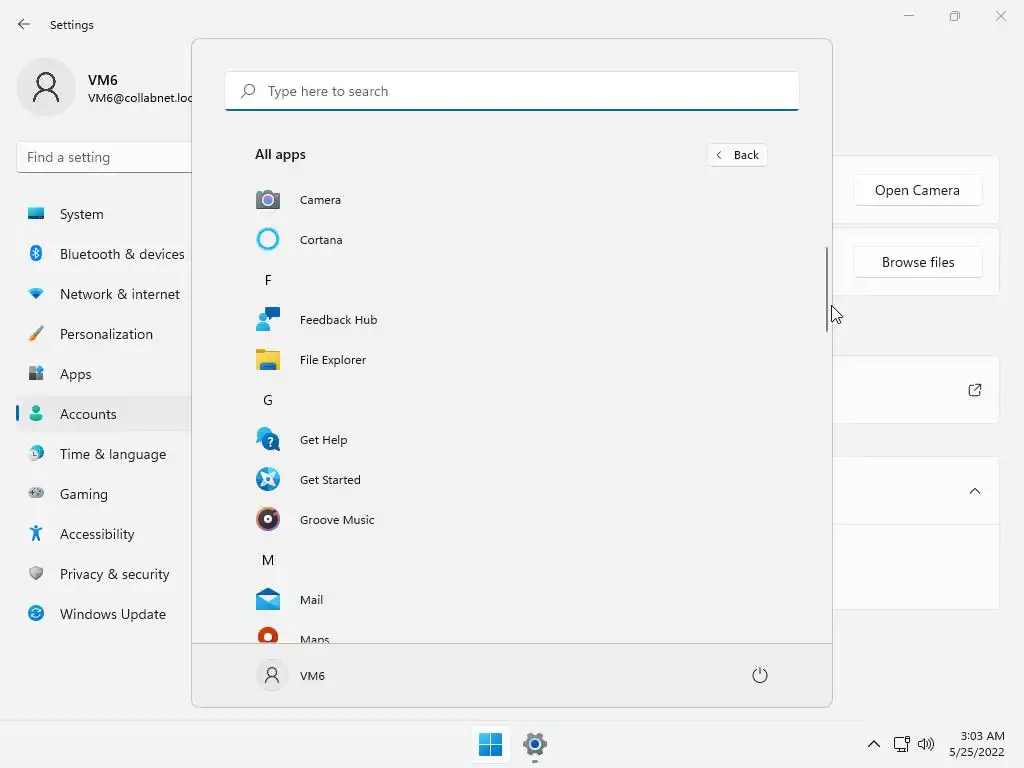Open Time & language settings
This screenshot has height=768, width=1024.
coord(104,454)
